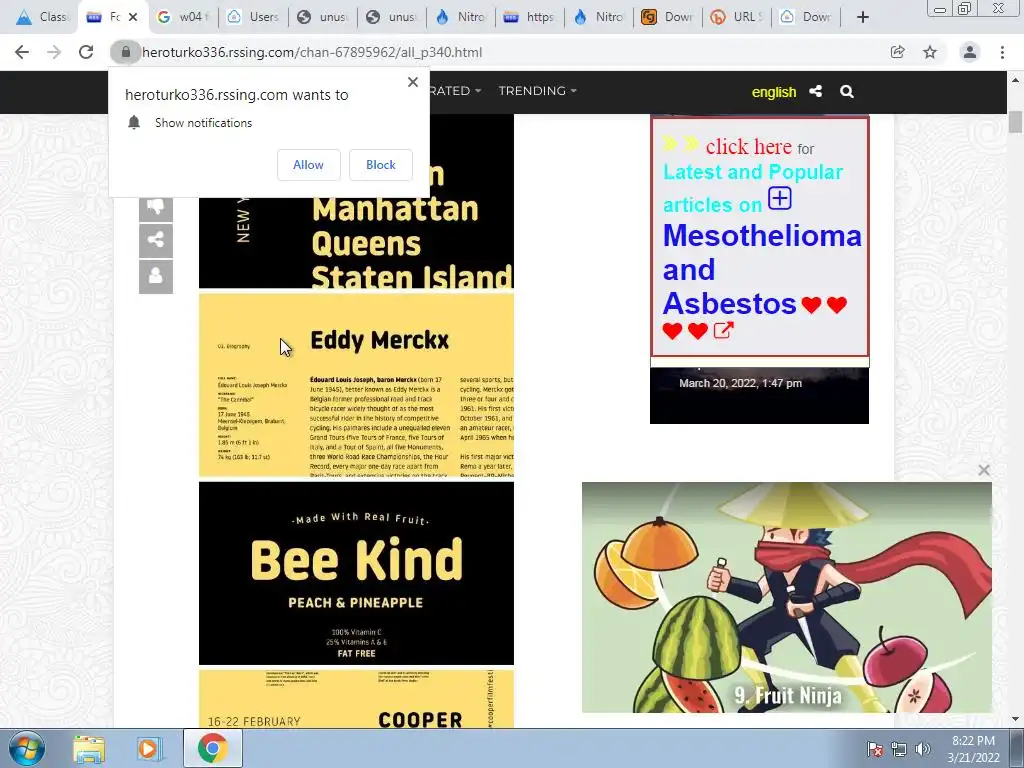Go back with the browser back arrow

22,52
